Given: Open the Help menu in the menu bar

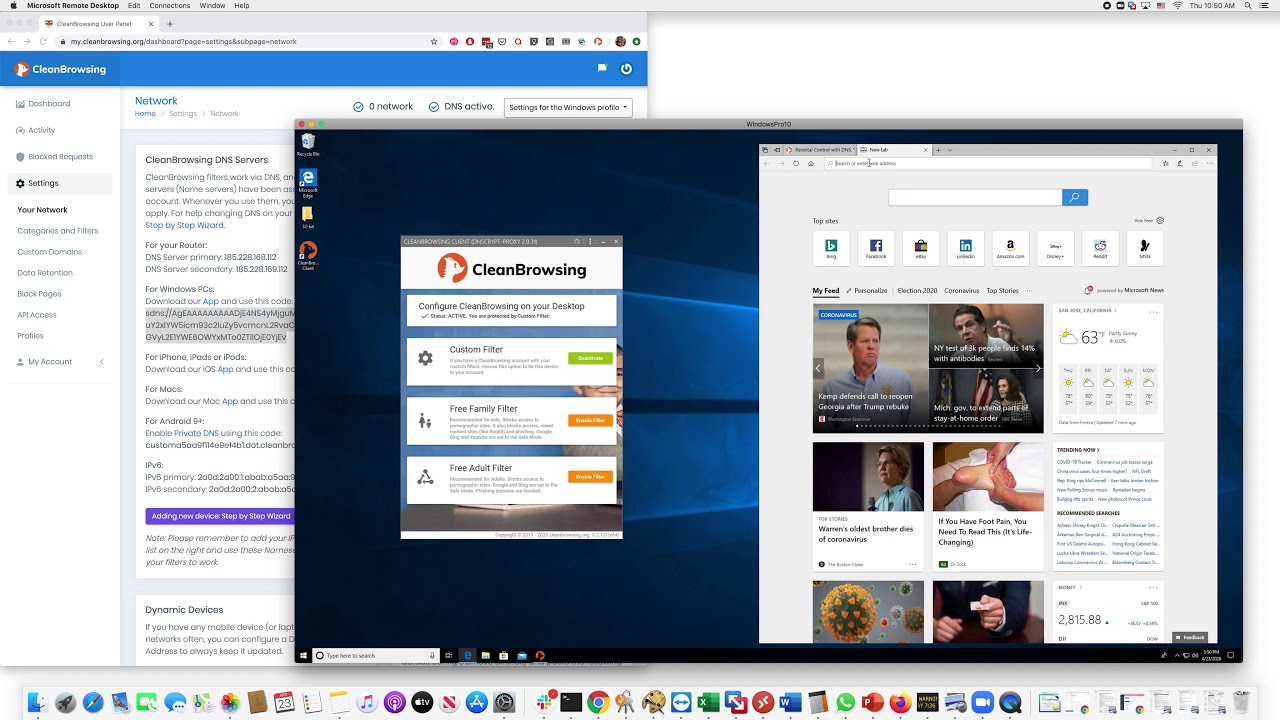Looking at the screenshot, I should point(242,6).
